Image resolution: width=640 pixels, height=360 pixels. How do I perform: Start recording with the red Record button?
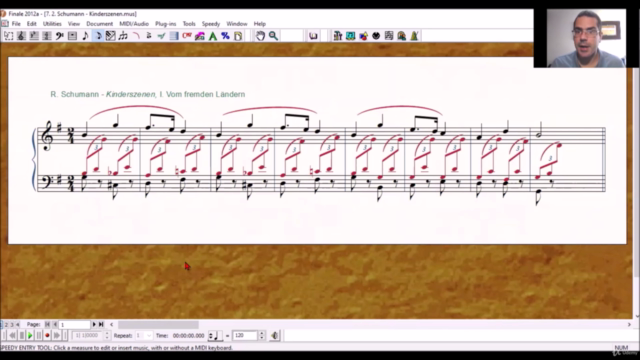tap(47, 336)
